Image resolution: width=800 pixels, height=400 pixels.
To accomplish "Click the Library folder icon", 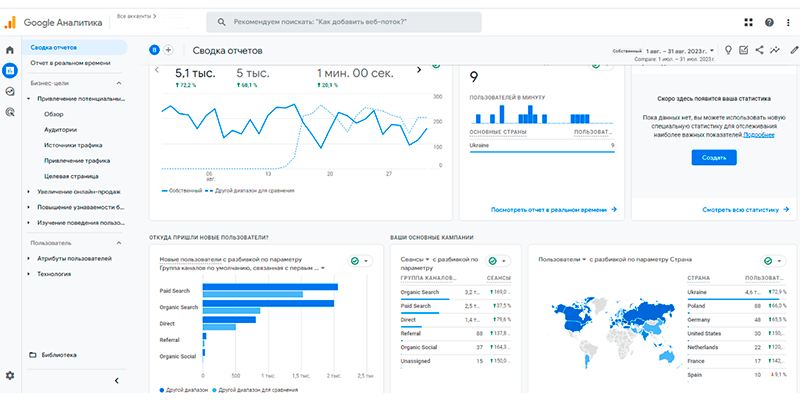I will pos(33,355).
